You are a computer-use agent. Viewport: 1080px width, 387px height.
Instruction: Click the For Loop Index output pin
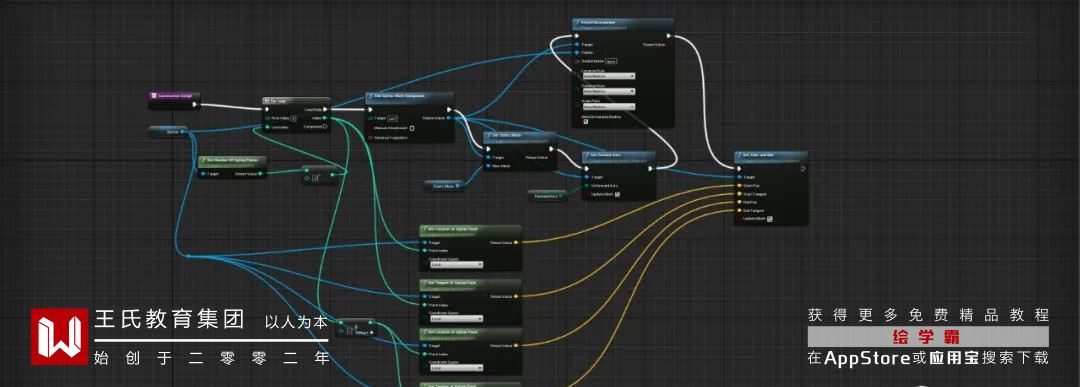[325, 118]
